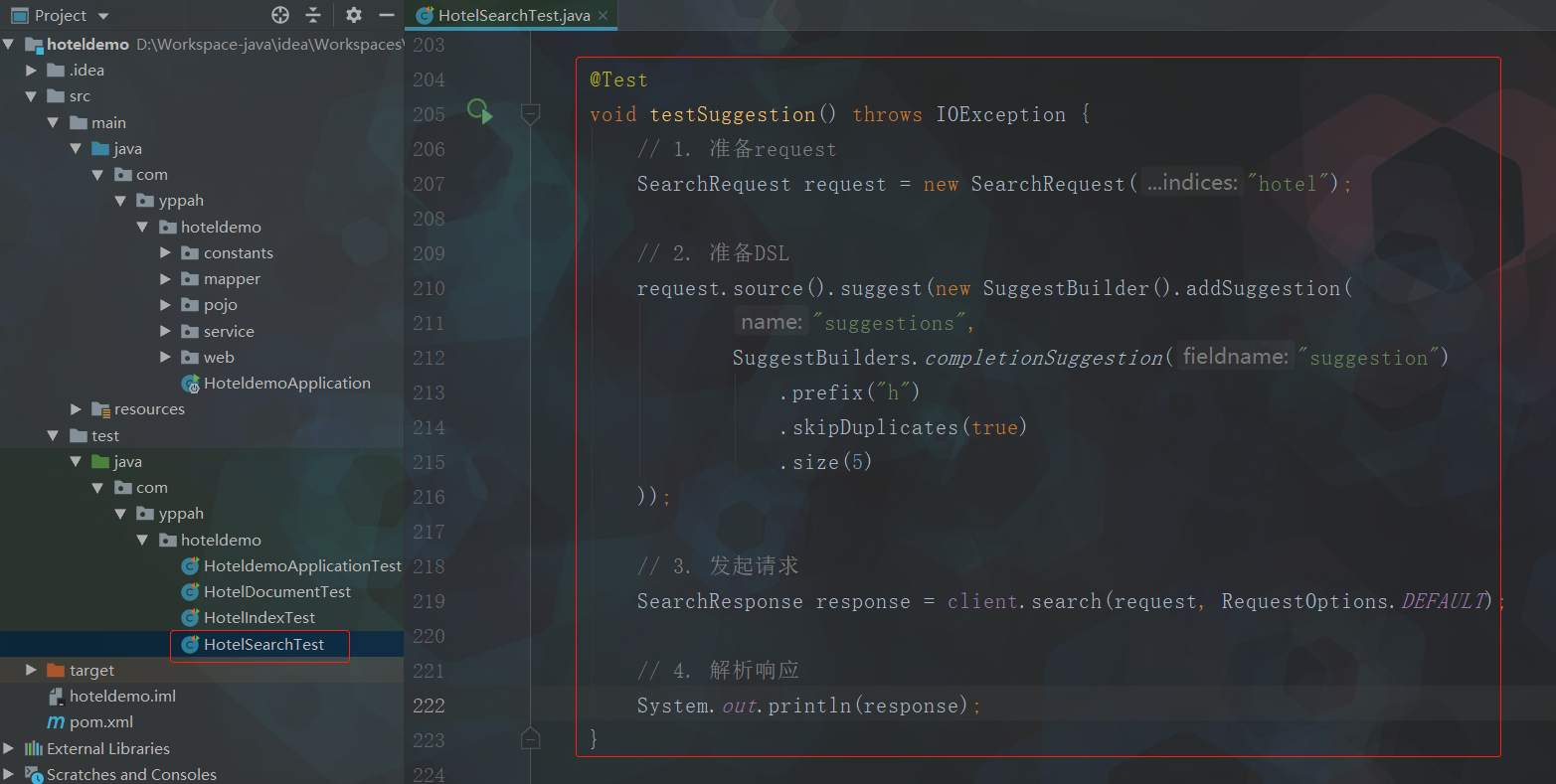Screen dimensions: 1556x784
Task: Click the test java source root folder icon
Action: (100, 462)
